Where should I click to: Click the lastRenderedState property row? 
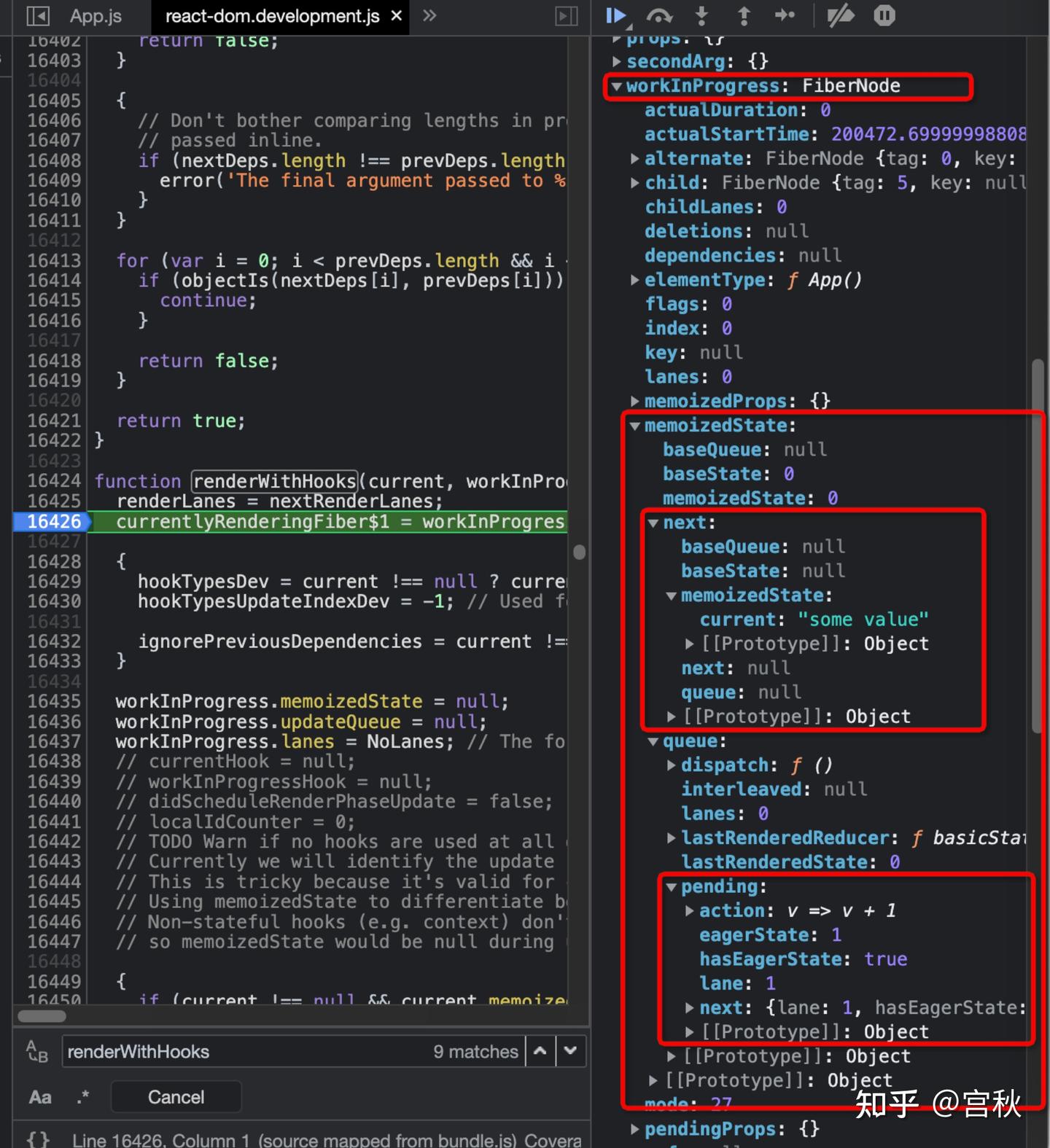790,862
